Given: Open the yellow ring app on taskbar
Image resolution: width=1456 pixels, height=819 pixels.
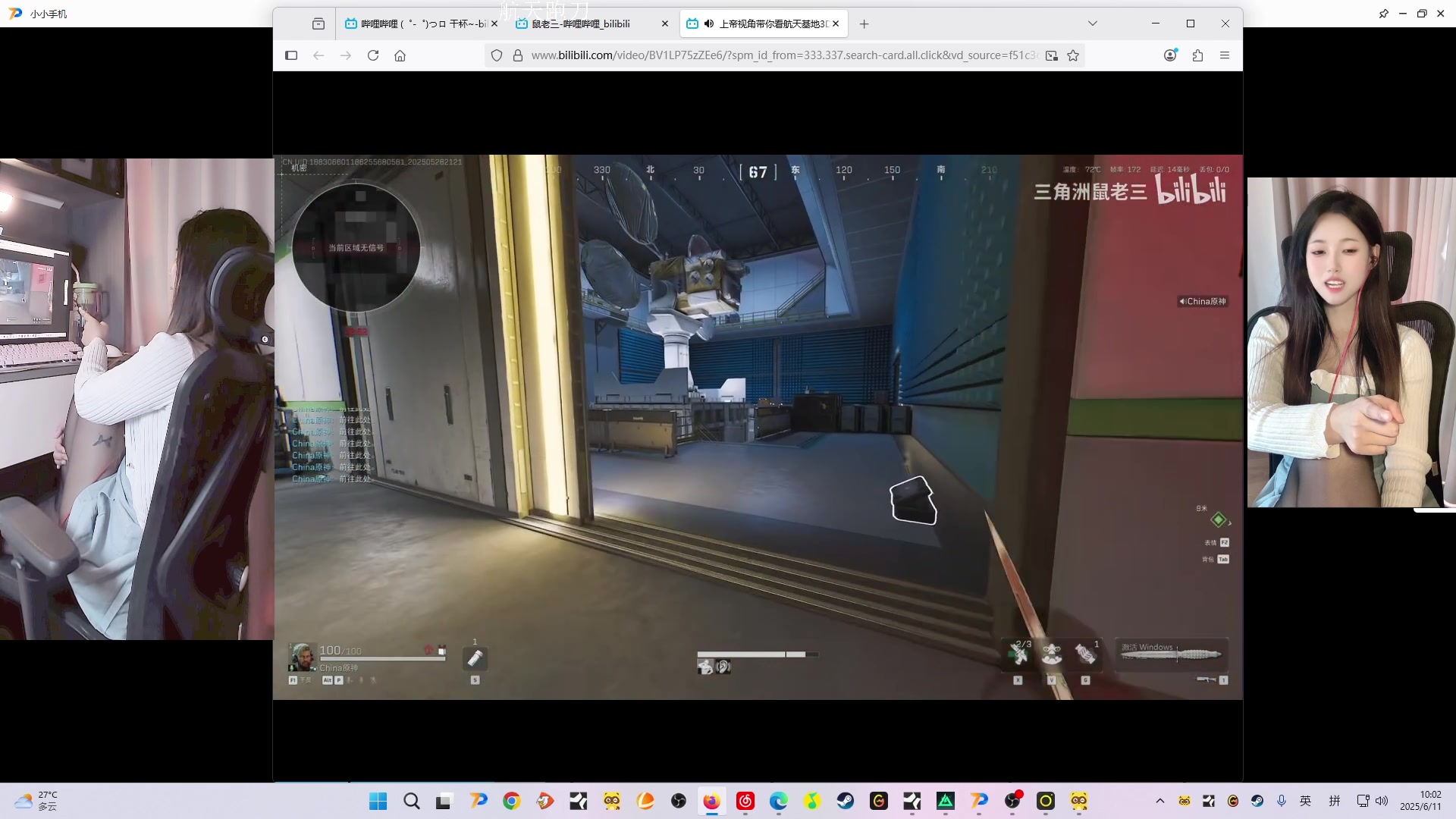Looking at the screenshot, I should (1046, 801).
